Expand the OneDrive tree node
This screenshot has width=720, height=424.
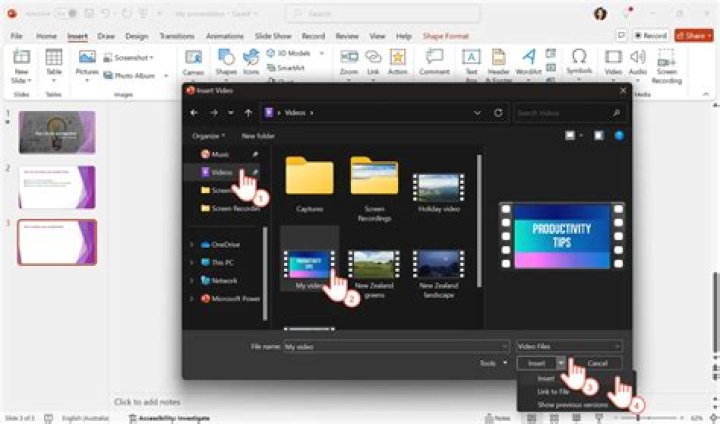pos(191,244)
